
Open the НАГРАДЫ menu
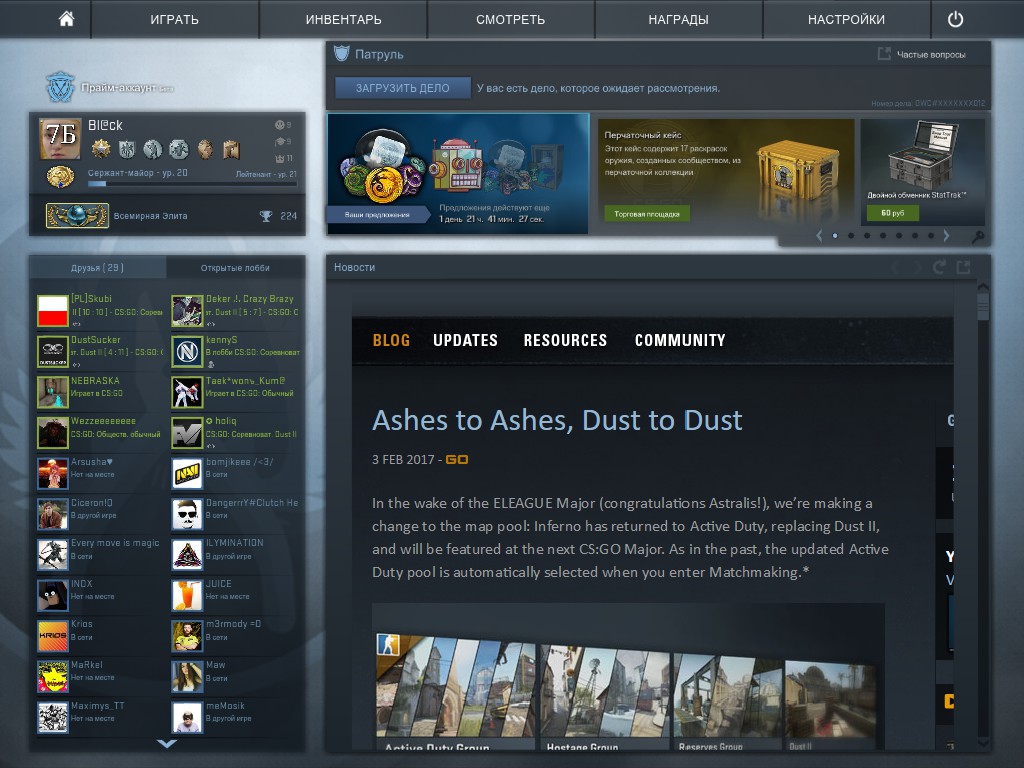pyautogui.click(x=679, y=20)
